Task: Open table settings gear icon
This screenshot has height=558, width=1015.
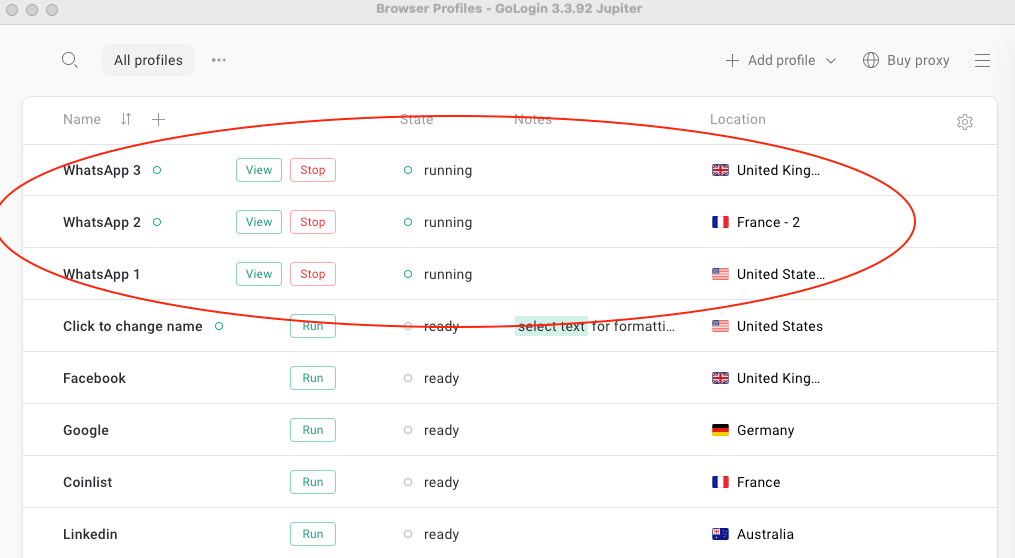Action: pos(965,122)
